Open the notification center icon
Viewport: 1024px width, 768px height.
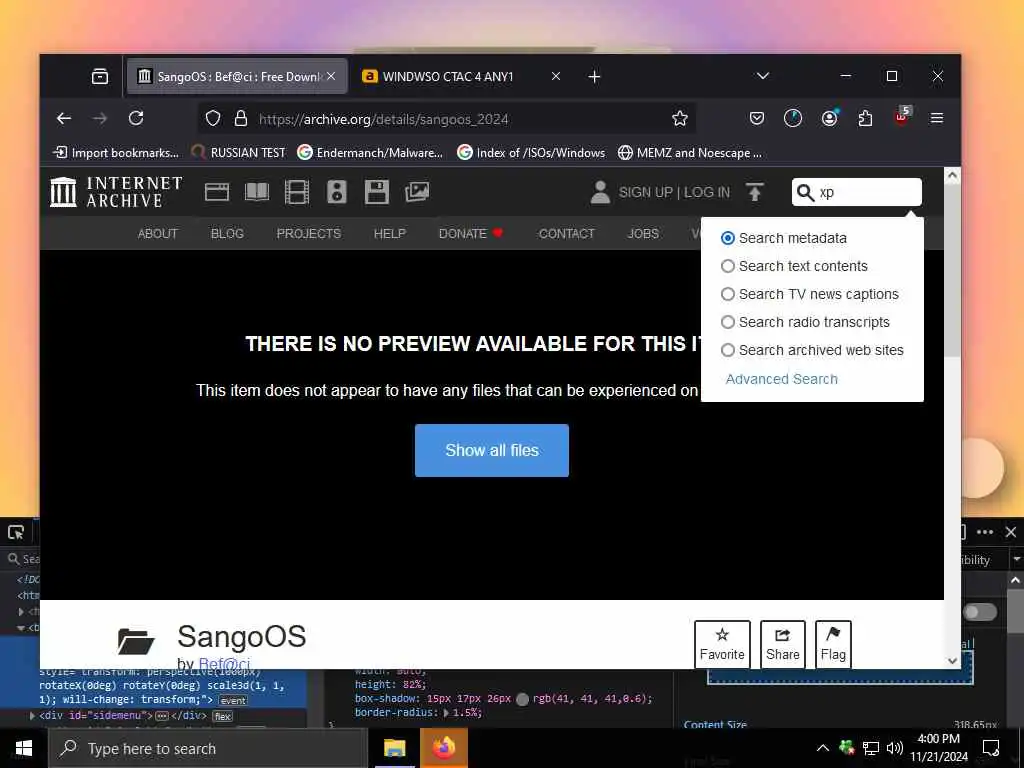(x=991, y=748)
